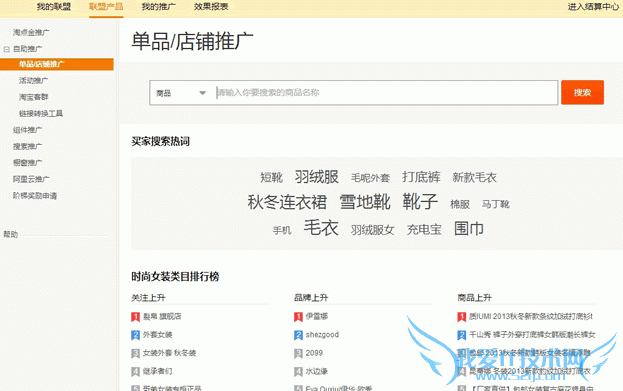Screen dimensions: 623x391
Task: Click the hot word 手机
Action: click(282, 230)
